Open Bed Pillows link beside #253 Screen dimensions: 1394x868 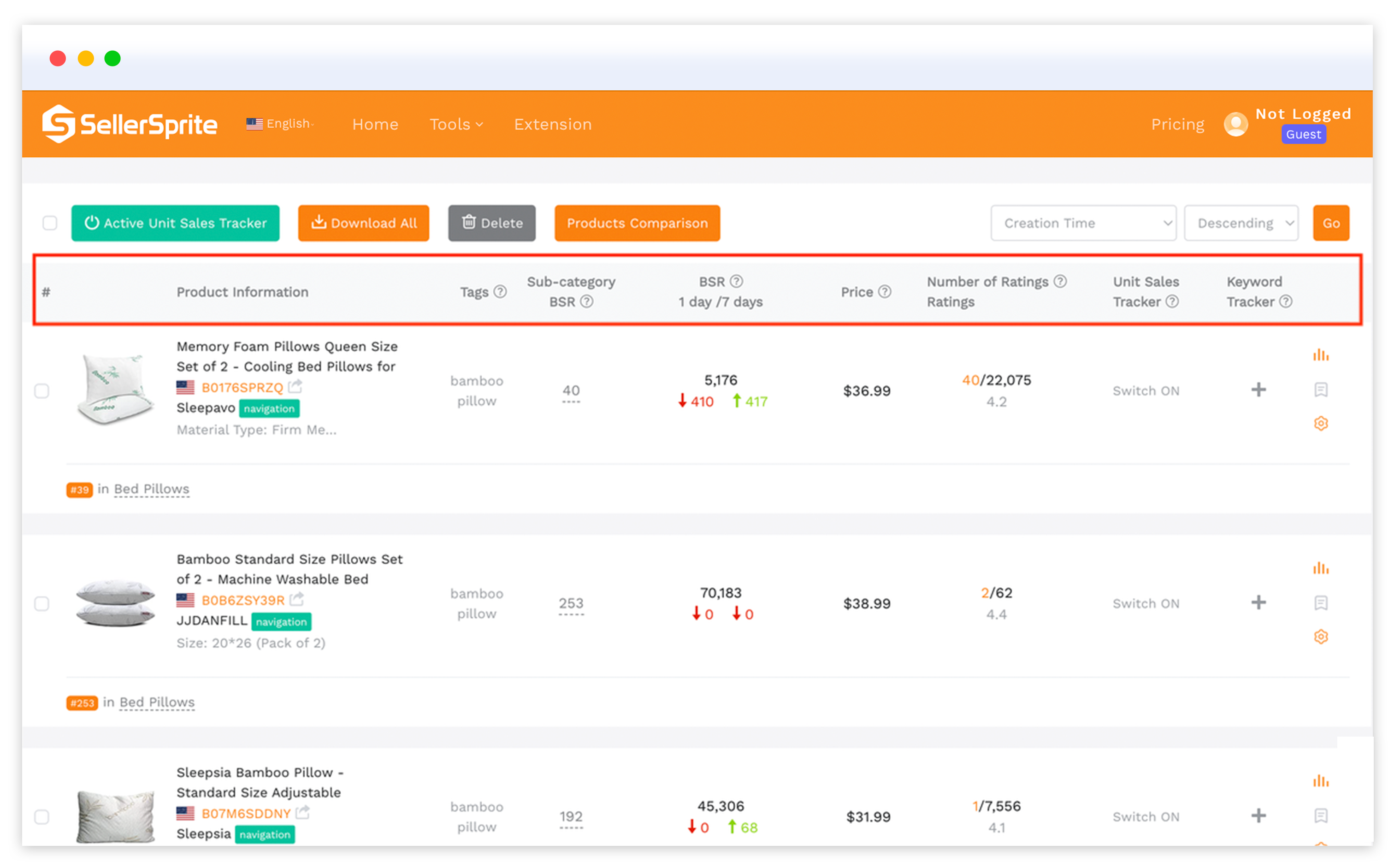coord(157,702)
